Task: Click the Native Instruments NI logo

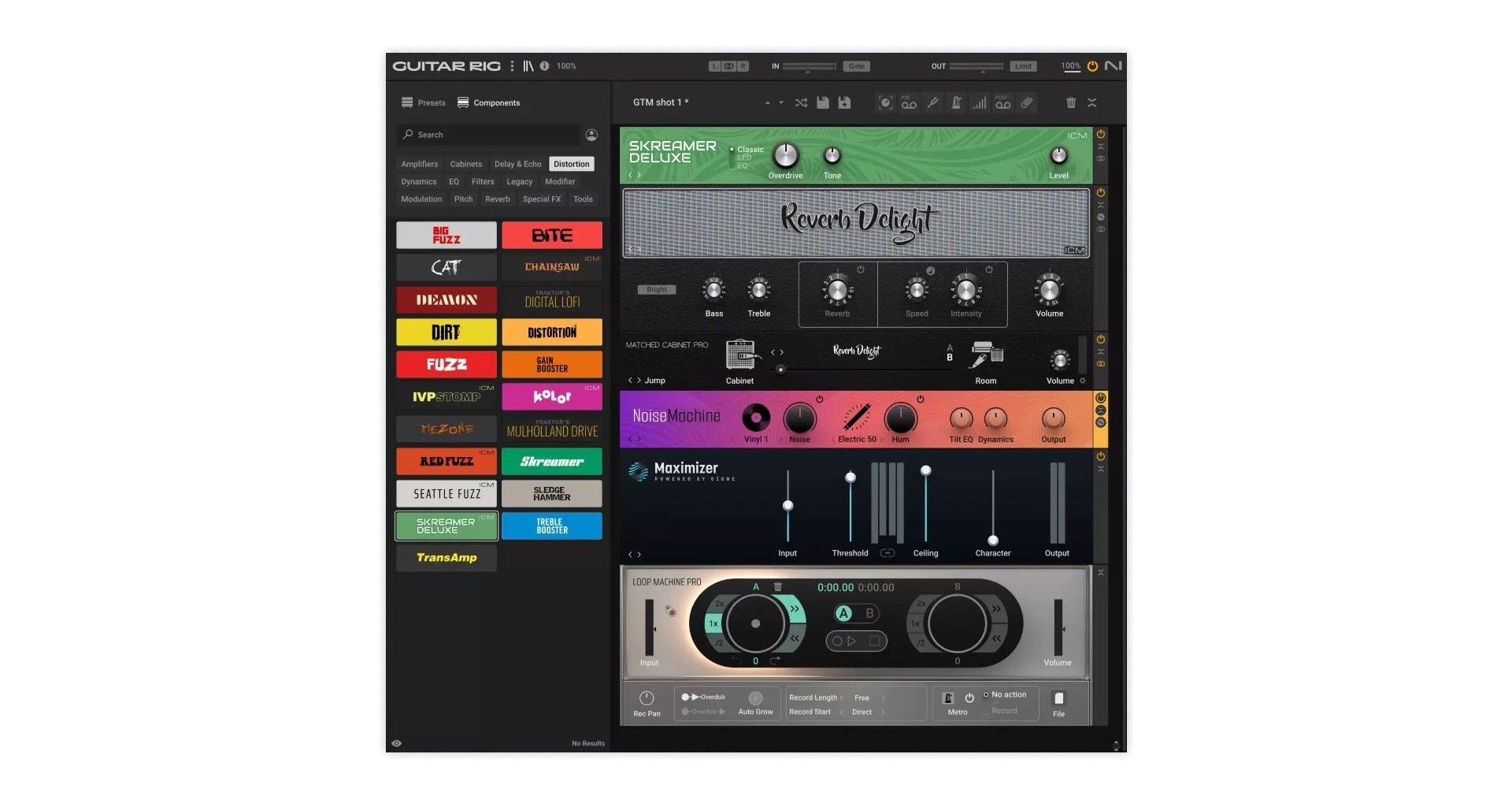Action: click(x=1113, y=66)
